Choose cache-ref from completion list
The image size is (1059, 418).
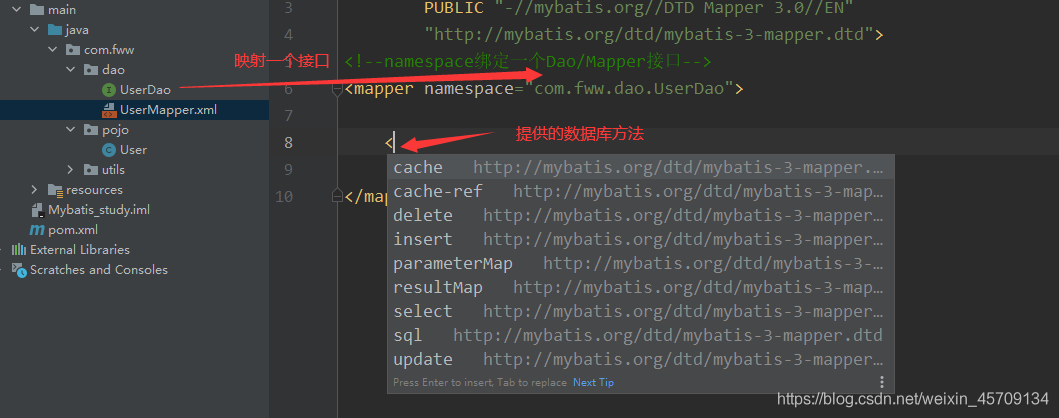click(x=640, y=191)
